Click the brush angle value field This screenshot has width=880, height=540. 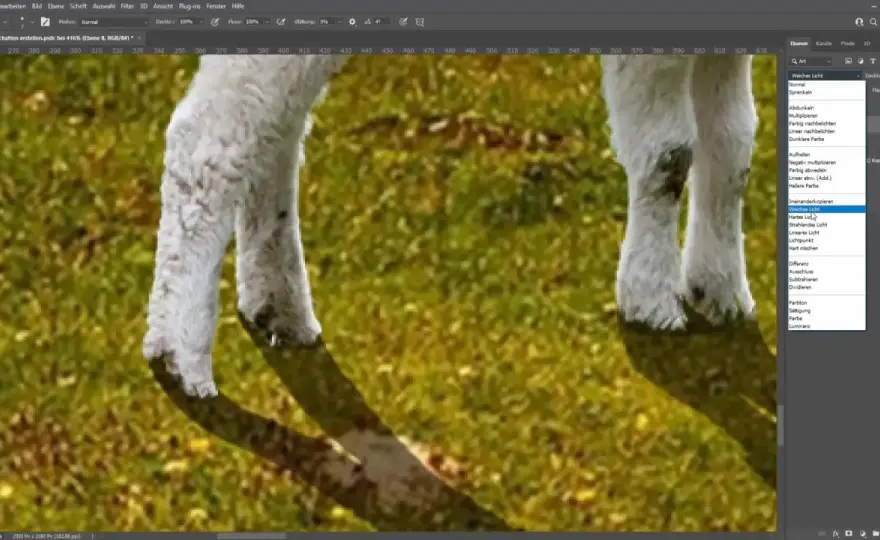coord(380,22)
